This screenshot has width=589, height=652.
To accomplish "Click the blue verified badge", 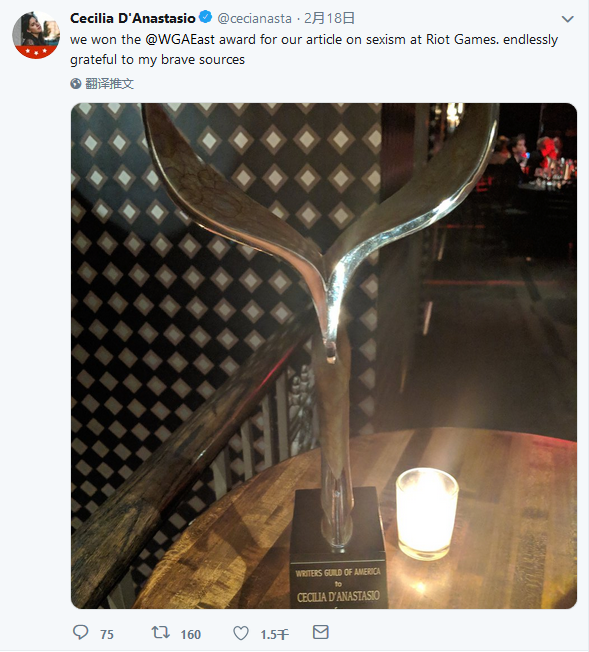I will (x=205, y=17).
